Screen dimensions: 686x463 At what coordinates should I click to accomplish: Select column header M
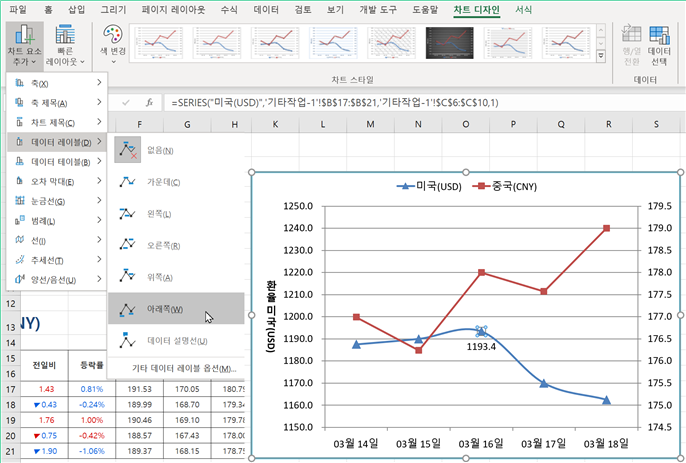pyautogui.click(x=371, y=124)
